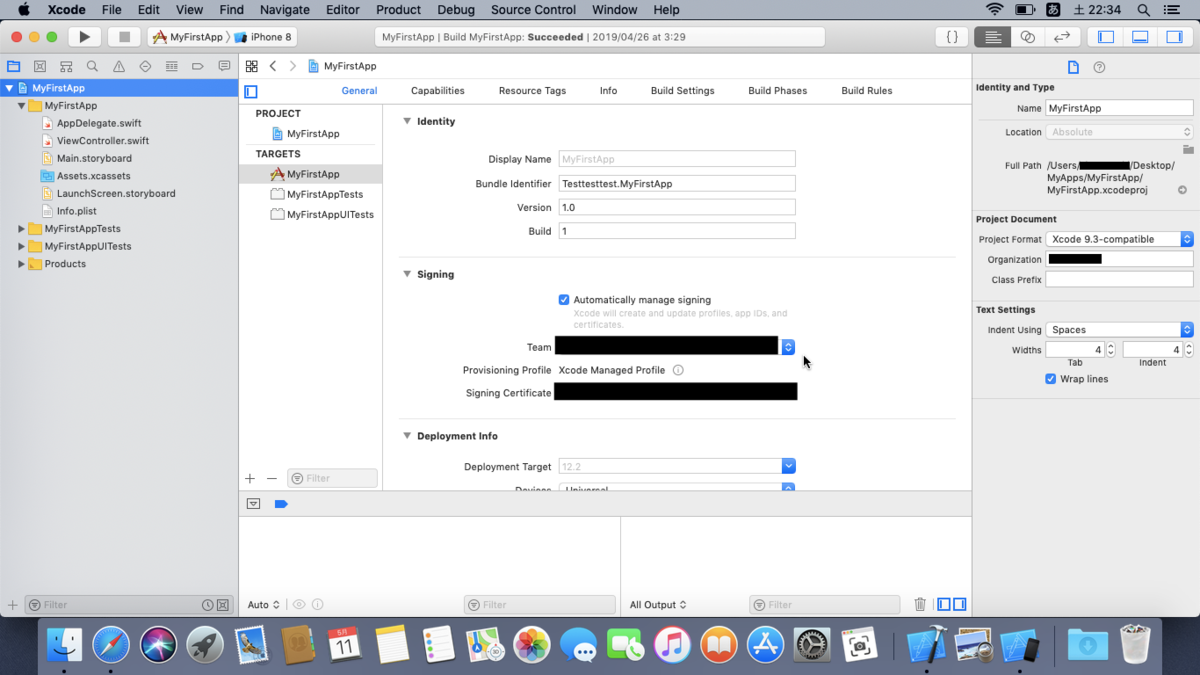This screenshot has height=675, width=1200.
Task: Open the Deployment Target dropdown
Action: pyautogui.click(x=788, y=466)
